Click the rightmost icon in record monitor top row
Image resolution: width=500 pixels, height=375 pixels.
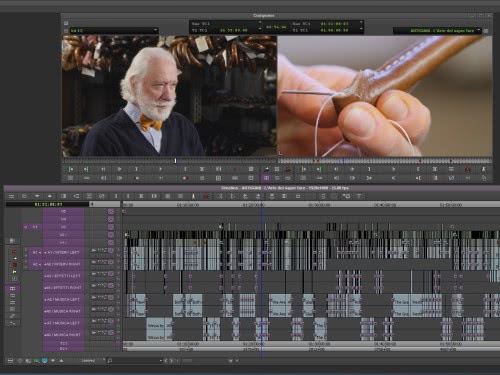coord(484,169)
